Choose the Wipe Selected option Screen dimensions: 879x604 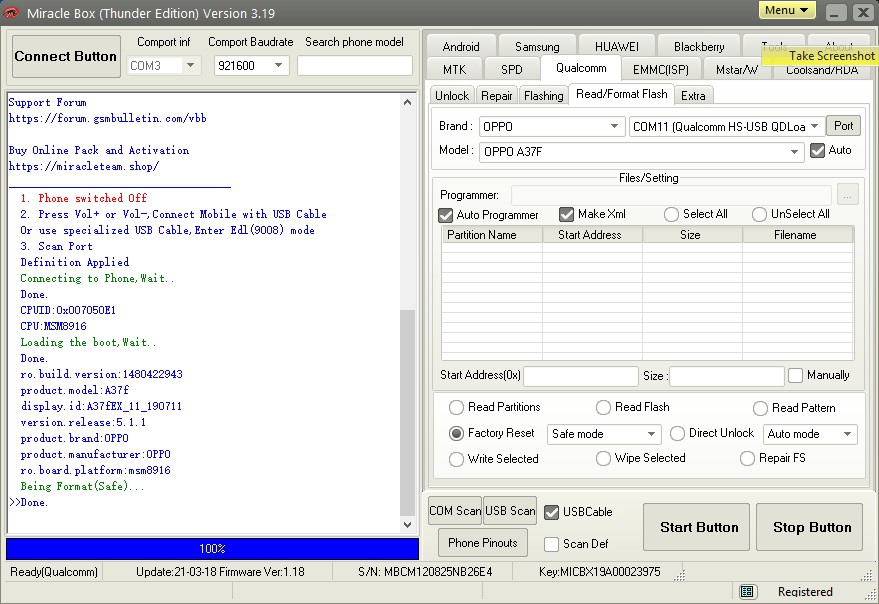pyautogui.click(x=603, y=459)
